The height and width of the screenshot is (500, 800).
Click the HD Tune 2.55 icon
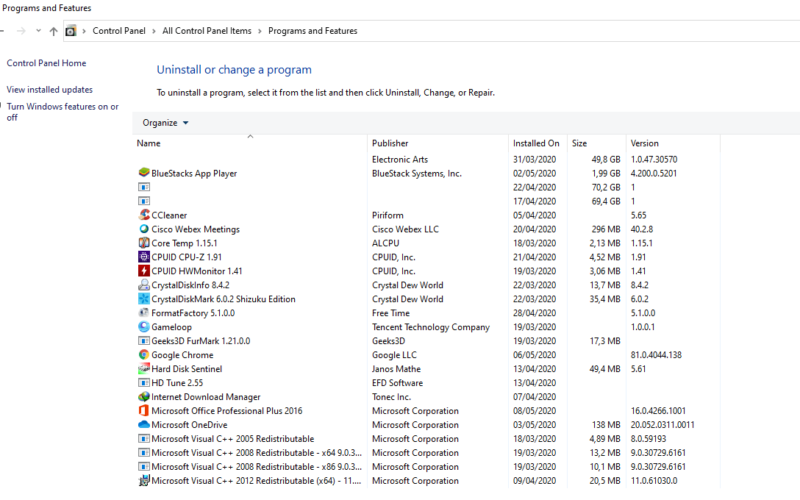(x=144, y=382)
